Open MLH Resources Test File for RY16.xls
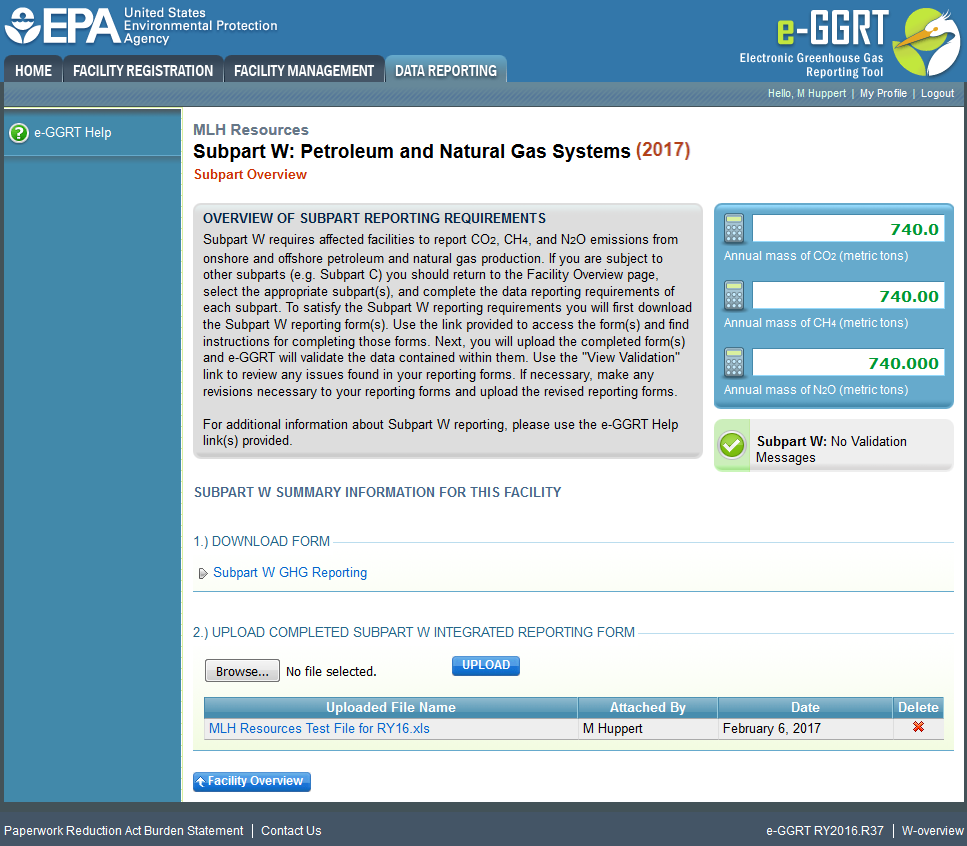 coord(319,729)
